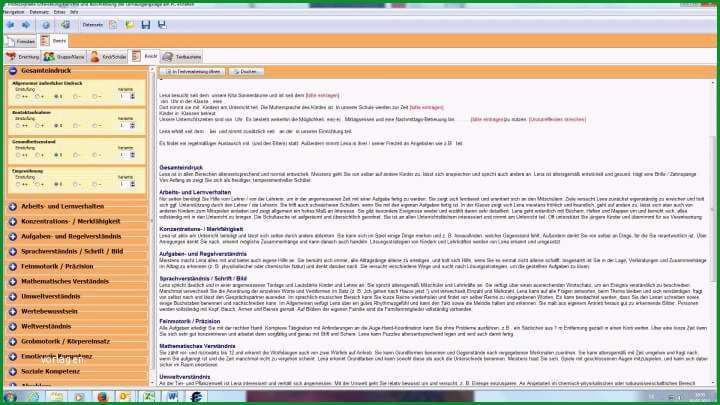
Task: Switch to the Kind/Schüler tab
Action: [x=108, y=57]
